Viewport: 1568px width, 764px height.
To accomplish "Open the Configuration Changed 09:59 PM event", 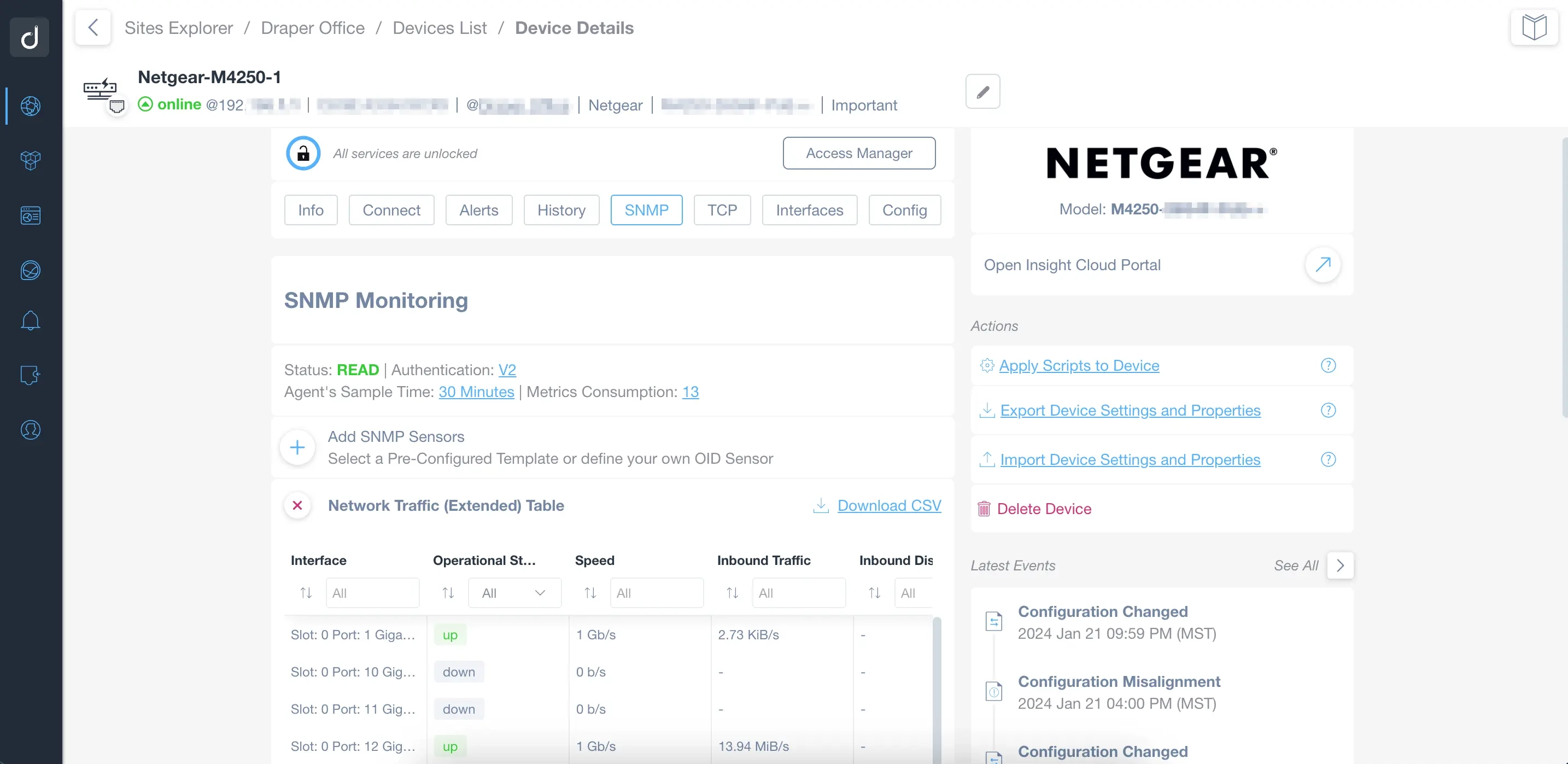I will (1116, 622).
